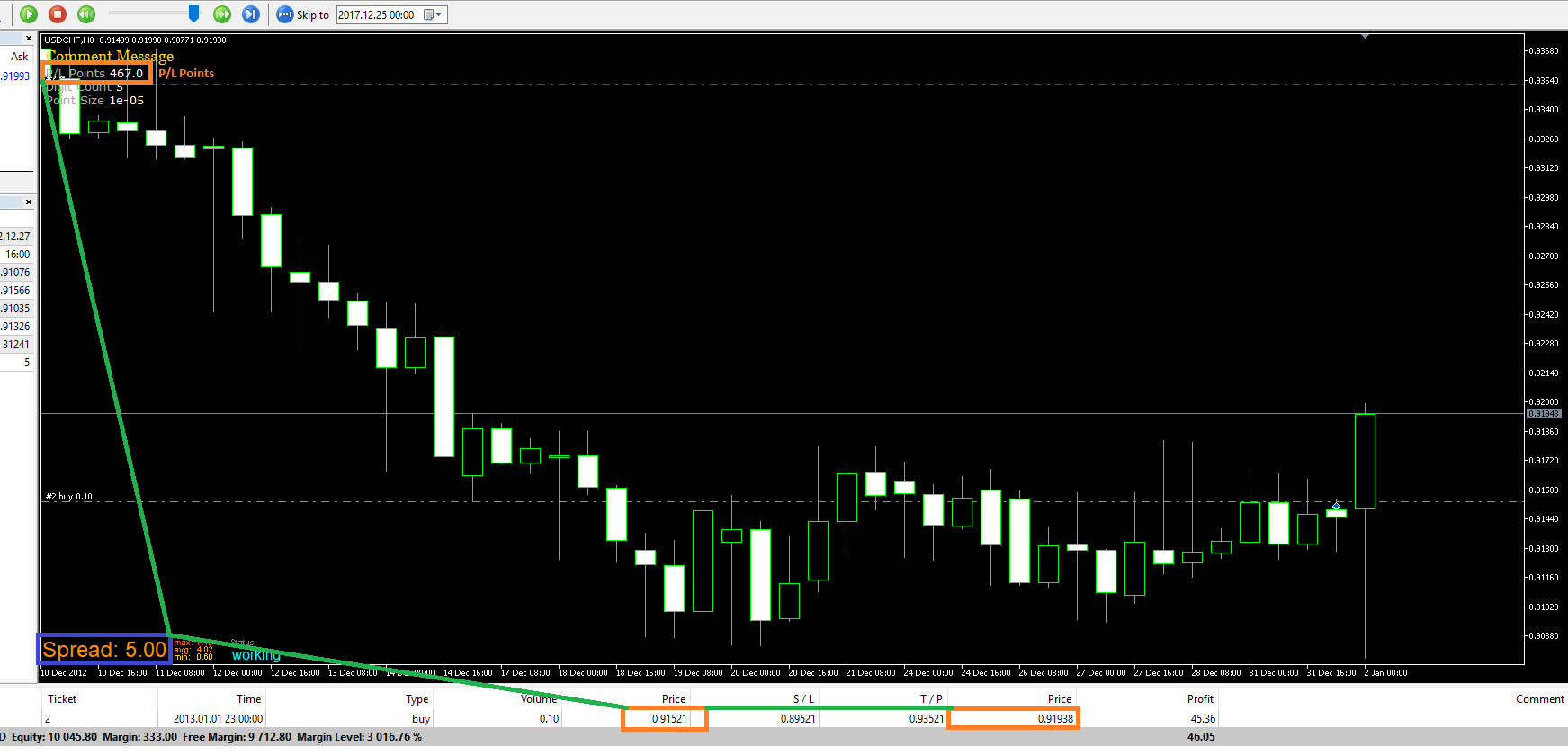1568x755 pixels.
Task: Click the chart shift triangle marker at the top
Action: (1365, 37)
